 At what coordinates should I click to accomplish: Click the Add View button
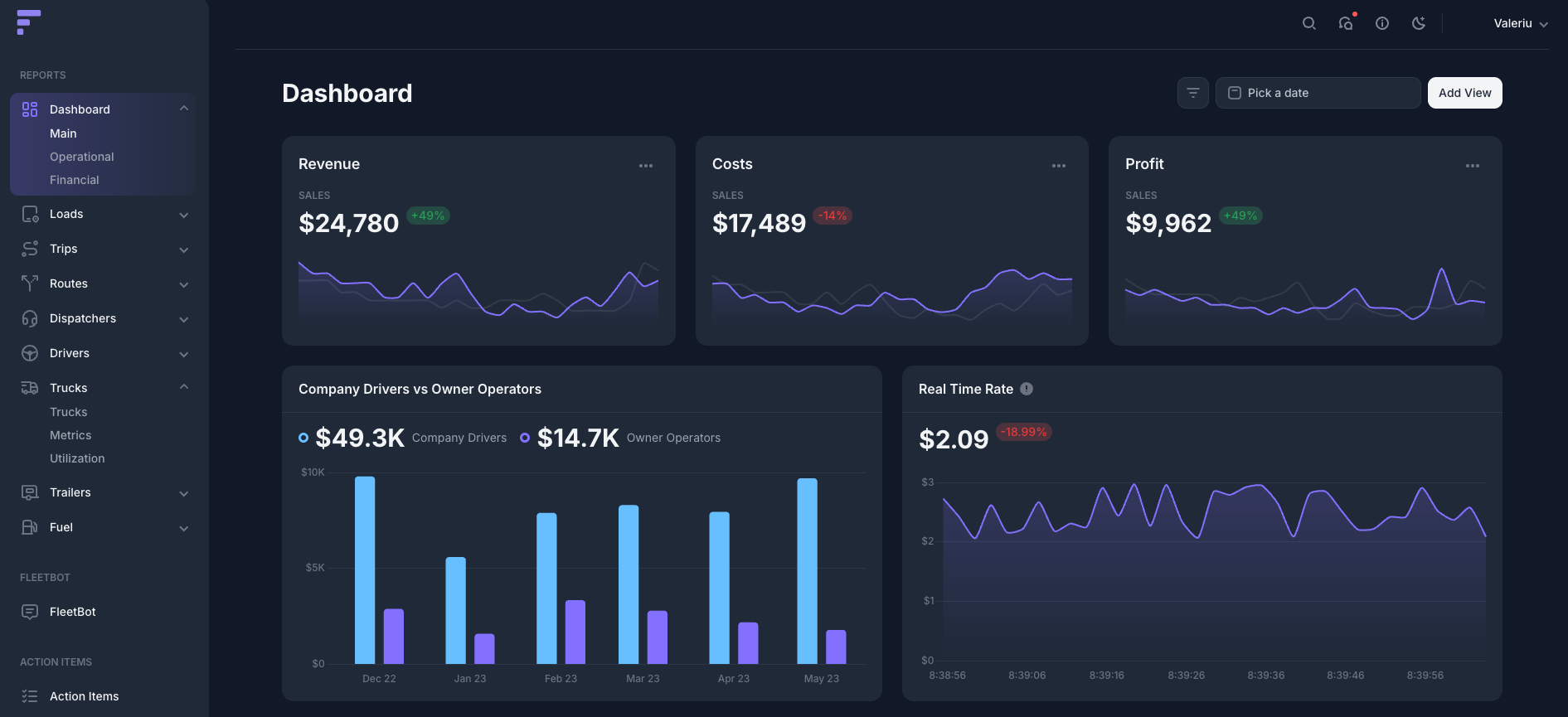(x=1464, y=93)
